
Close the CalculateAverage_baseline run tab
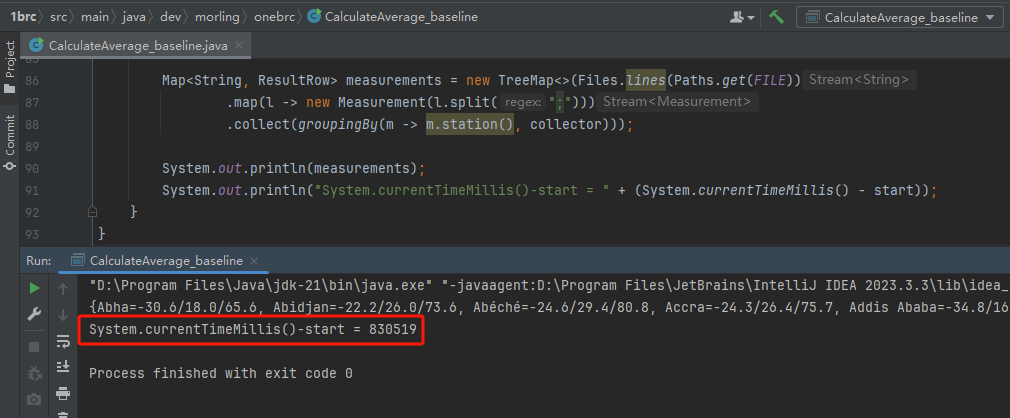[x=254, y=261]
